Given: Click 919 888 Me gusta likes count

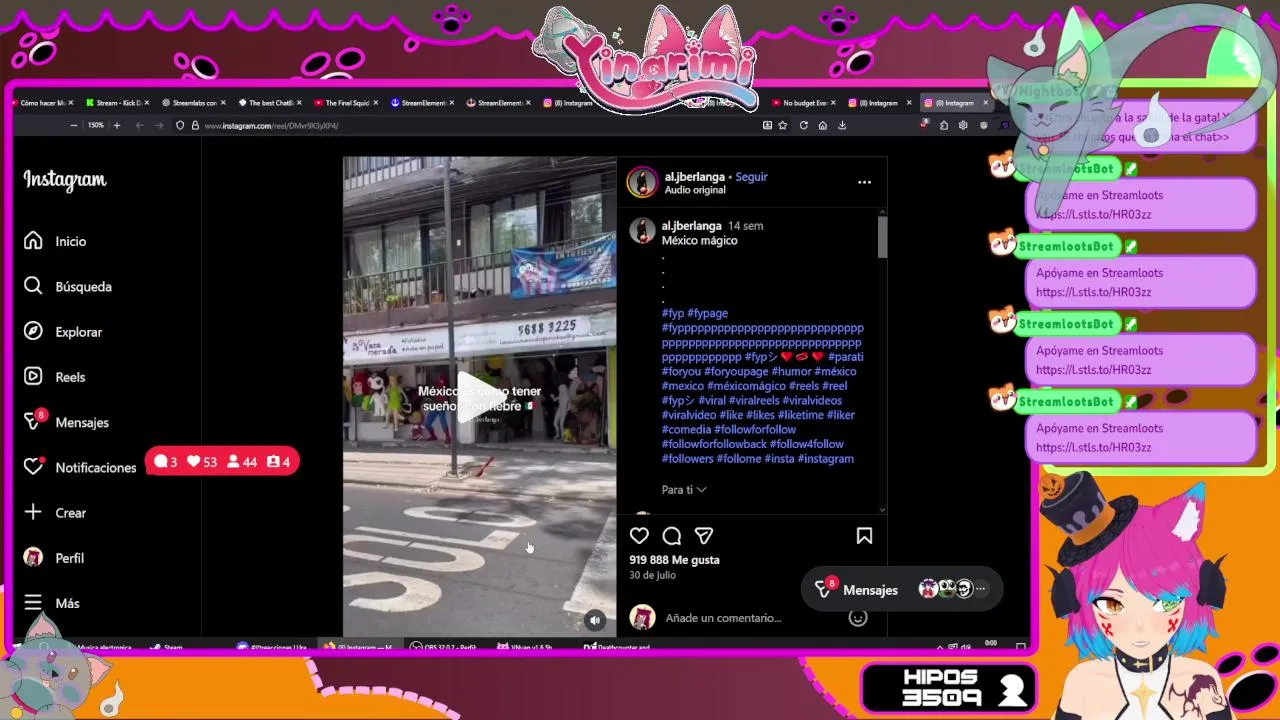Looking at the screenshot, I should tap(674, 560).
